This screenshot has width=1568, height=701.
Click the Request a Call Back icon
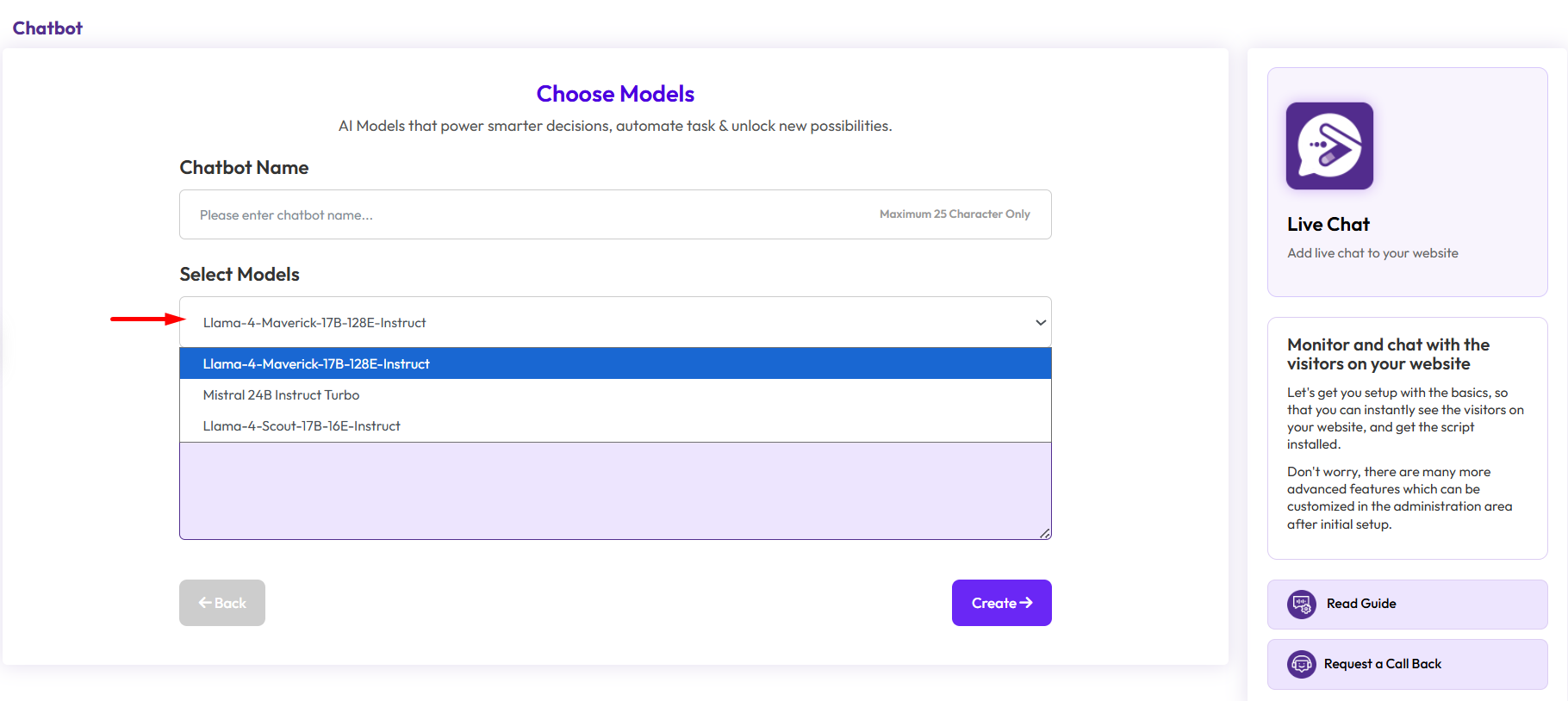click(x=1301, y=664)
